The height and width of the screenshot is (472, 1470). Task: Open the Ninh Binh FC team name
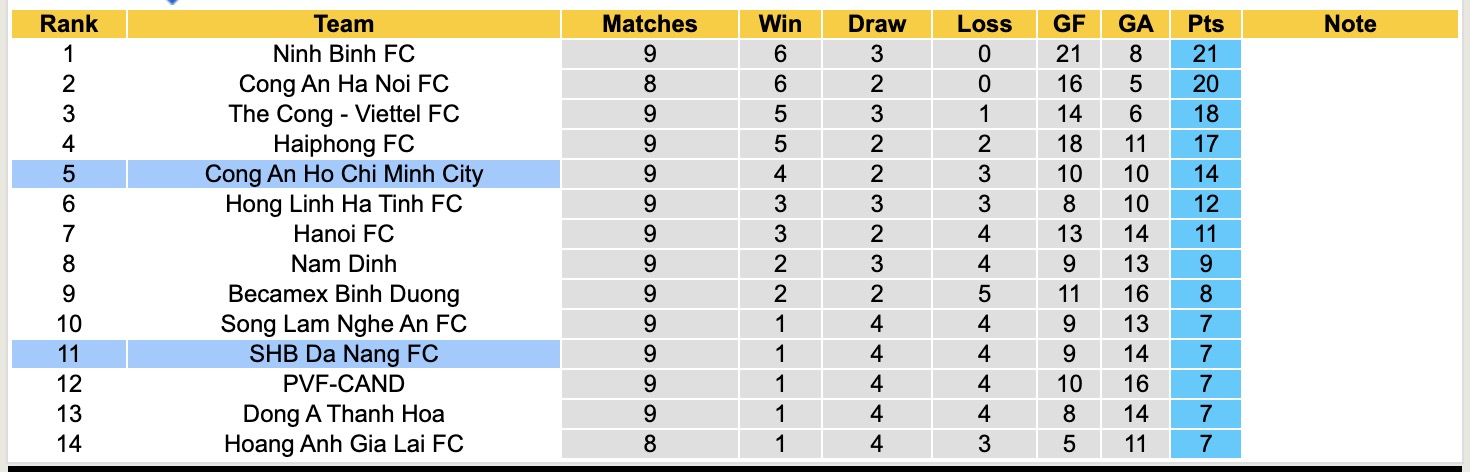click(343, 54)
